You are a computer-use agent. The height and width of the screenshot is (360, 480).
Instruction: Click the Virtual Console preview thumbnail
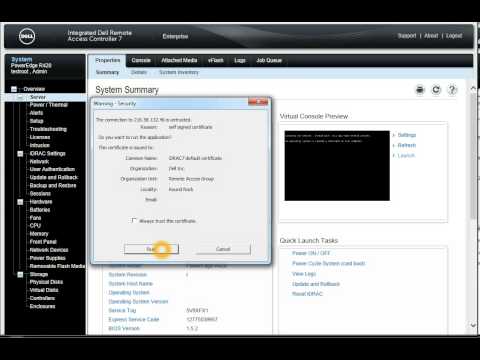point(337,166)
